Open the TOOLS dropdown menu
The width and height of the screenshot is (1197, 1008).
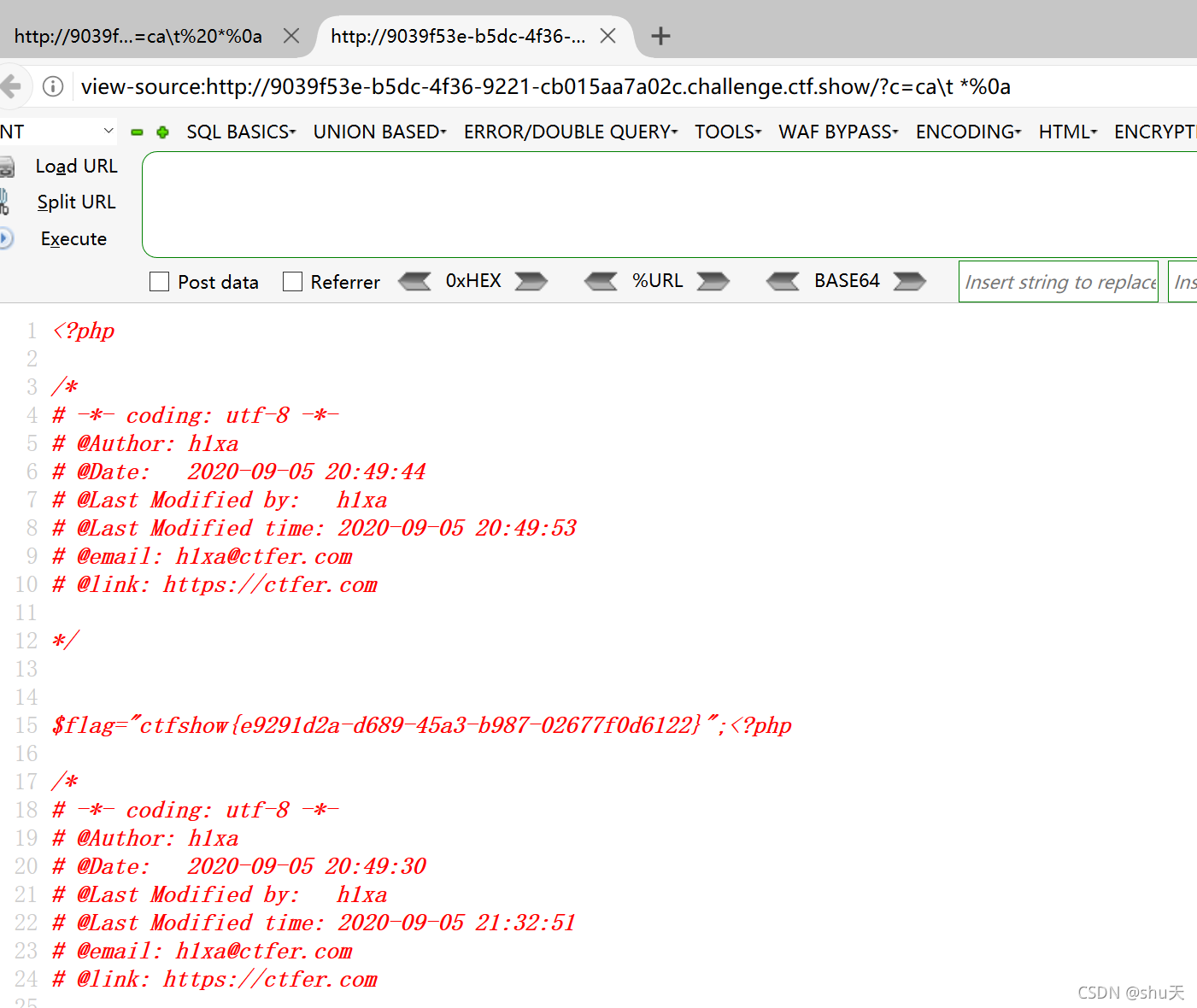(x=728, y=132)
